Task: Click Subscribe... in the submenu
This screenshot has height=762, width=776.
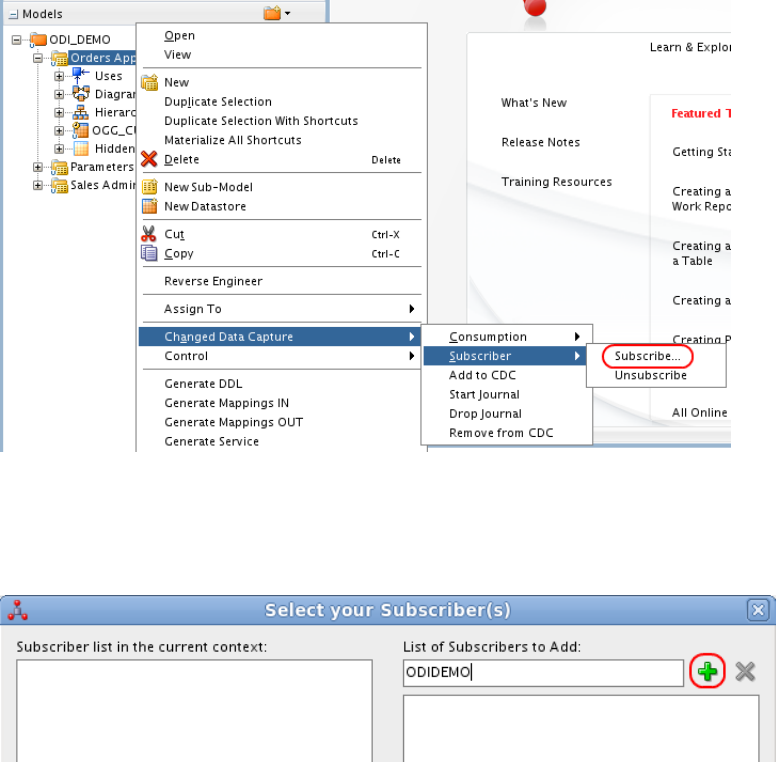Action: pos(647,356)
